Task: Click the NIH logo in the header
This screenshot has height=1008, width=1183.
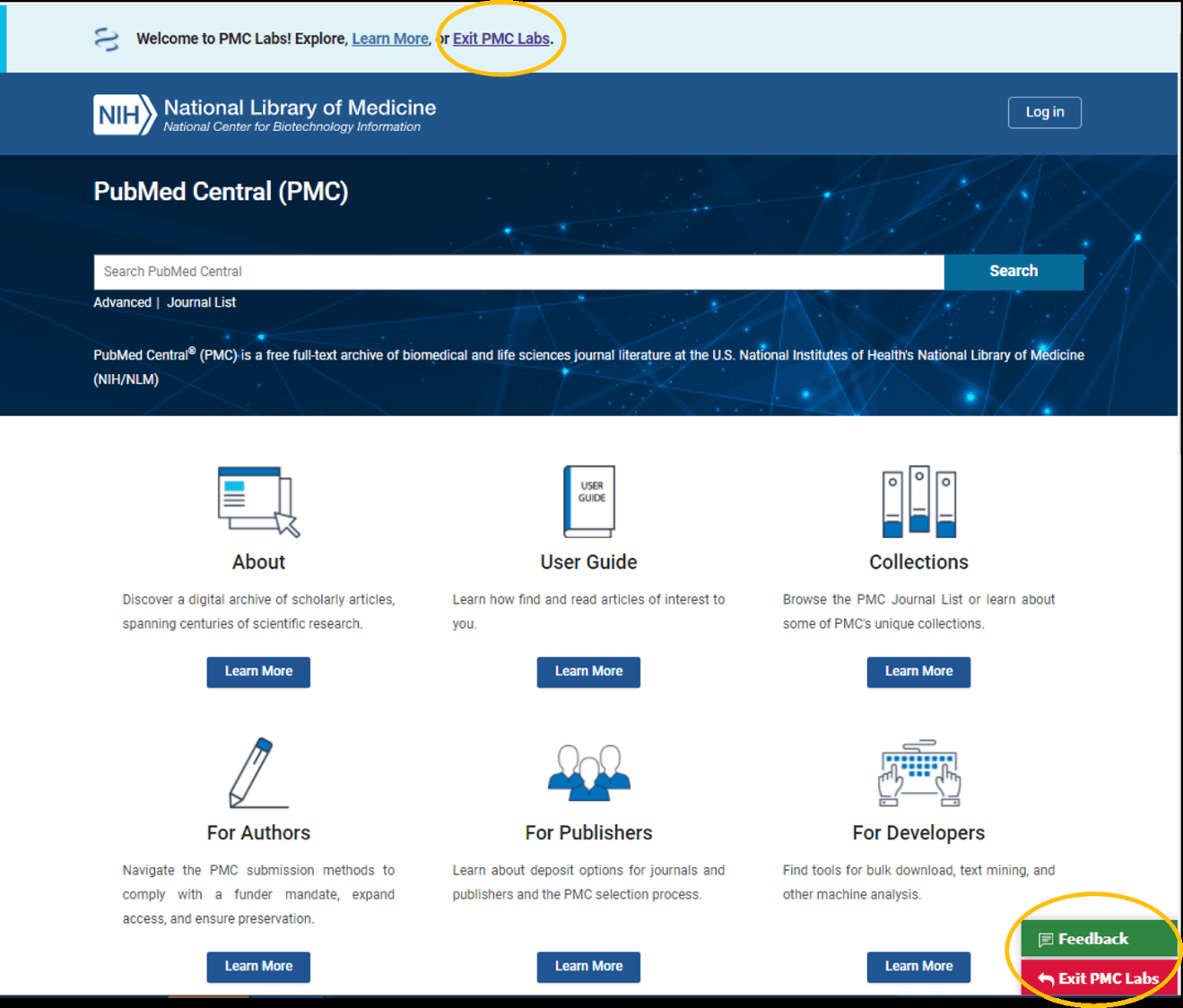Action: pos(125,115)
